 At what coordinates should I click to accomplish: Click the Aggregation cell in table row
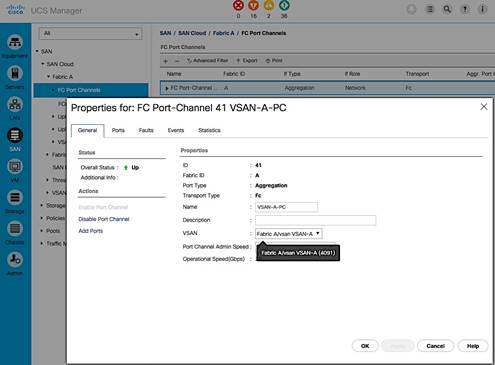(299, 88)
